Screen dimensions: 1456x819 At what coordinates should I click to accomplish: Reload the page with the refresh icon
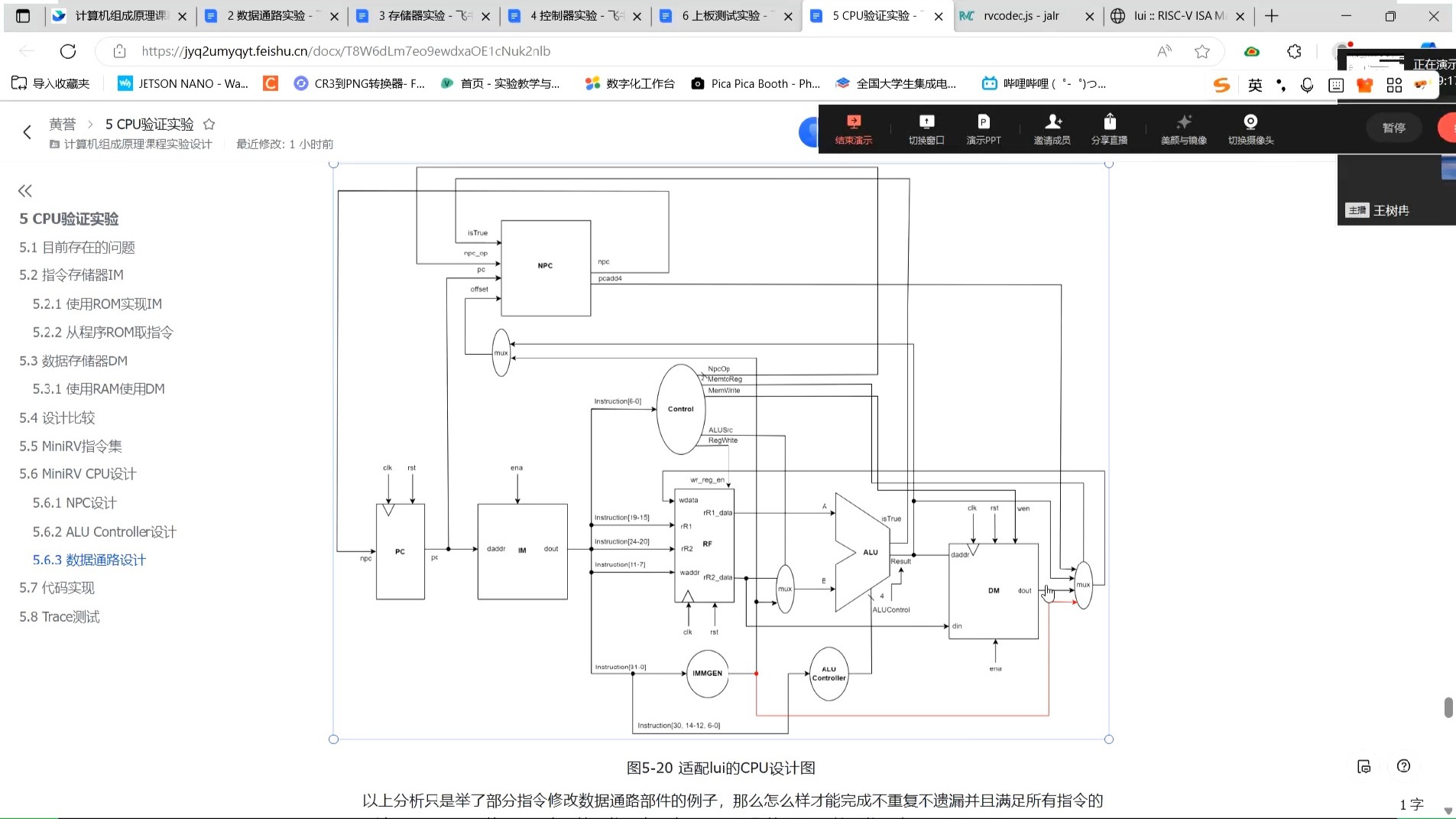pyautogui.click(x=68, y=51)
